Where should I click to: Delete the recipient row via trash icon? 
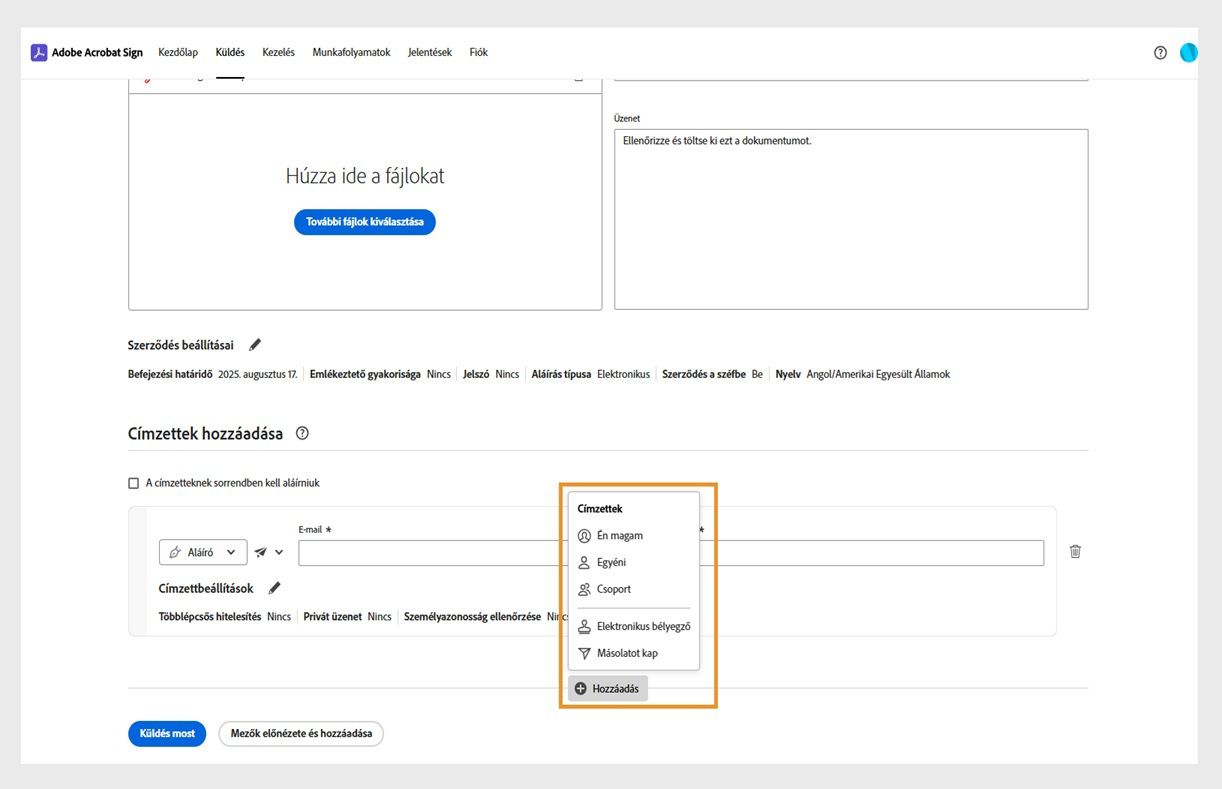point(1075,551)
